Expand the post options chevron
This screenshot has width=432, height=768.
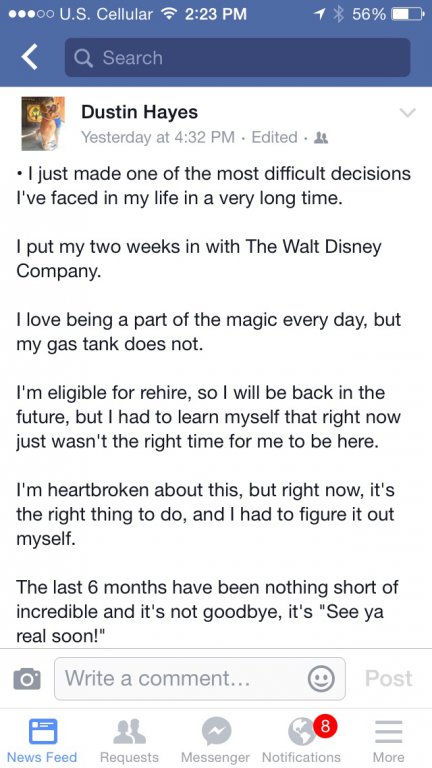coord(407,113)
